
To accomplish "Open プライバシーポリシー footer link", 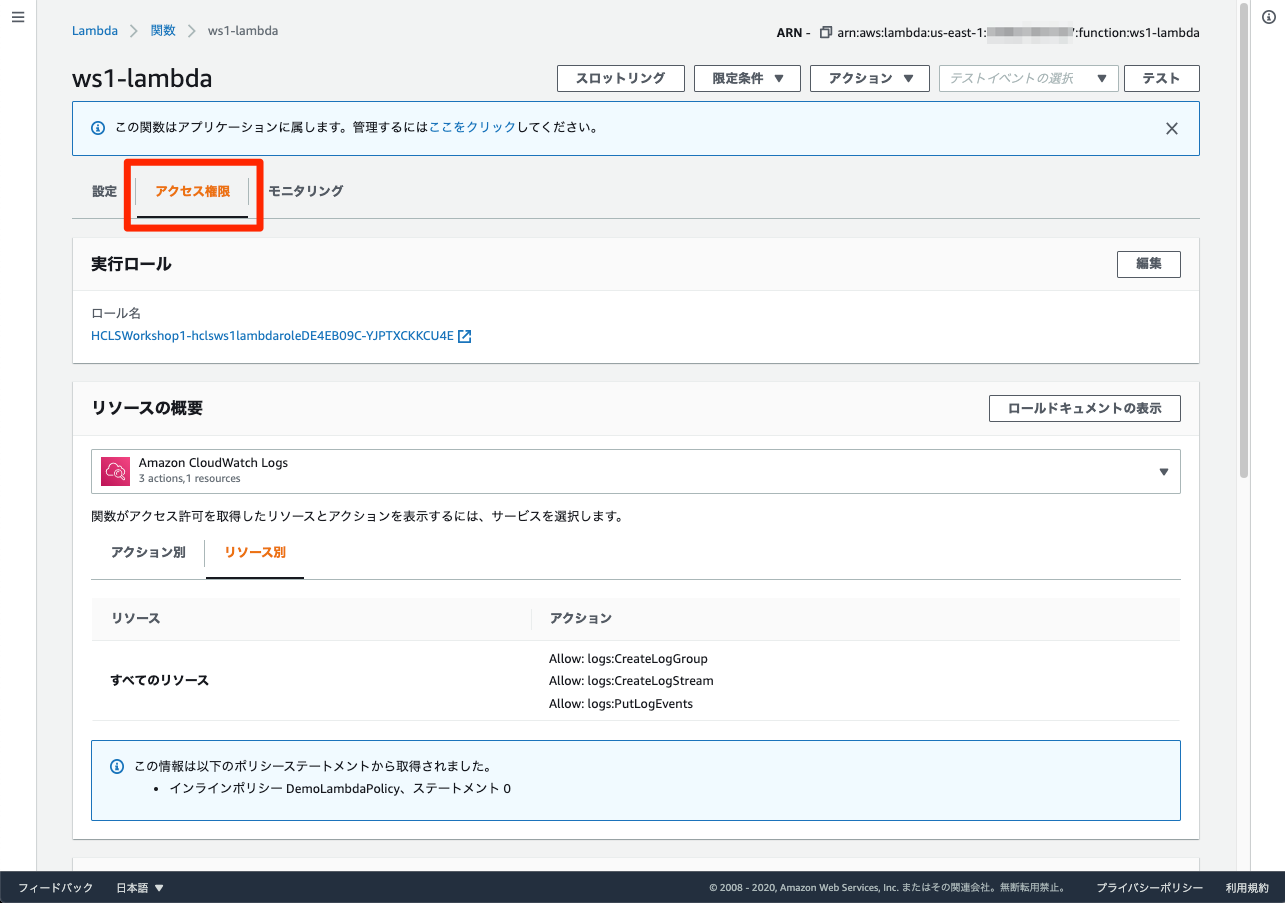I will tap(1149, 887).
